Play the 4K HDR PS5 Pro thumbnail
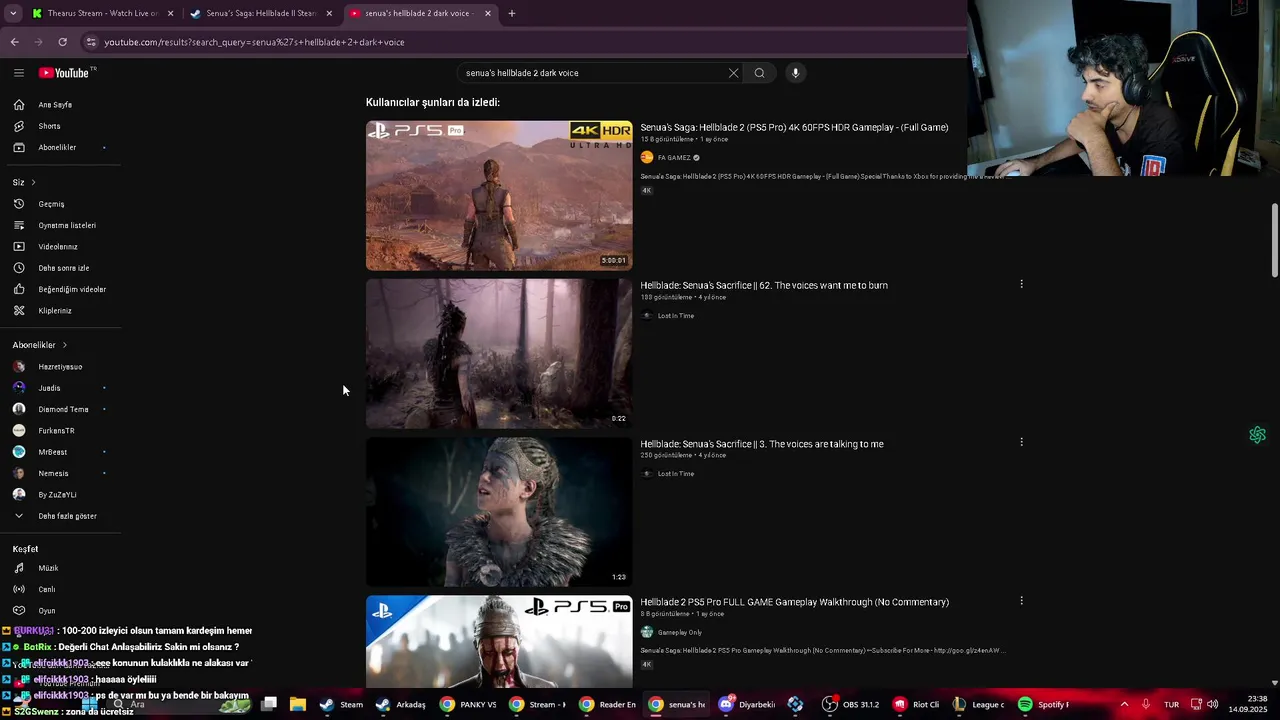1280x720 pixels. coord(499,196)
